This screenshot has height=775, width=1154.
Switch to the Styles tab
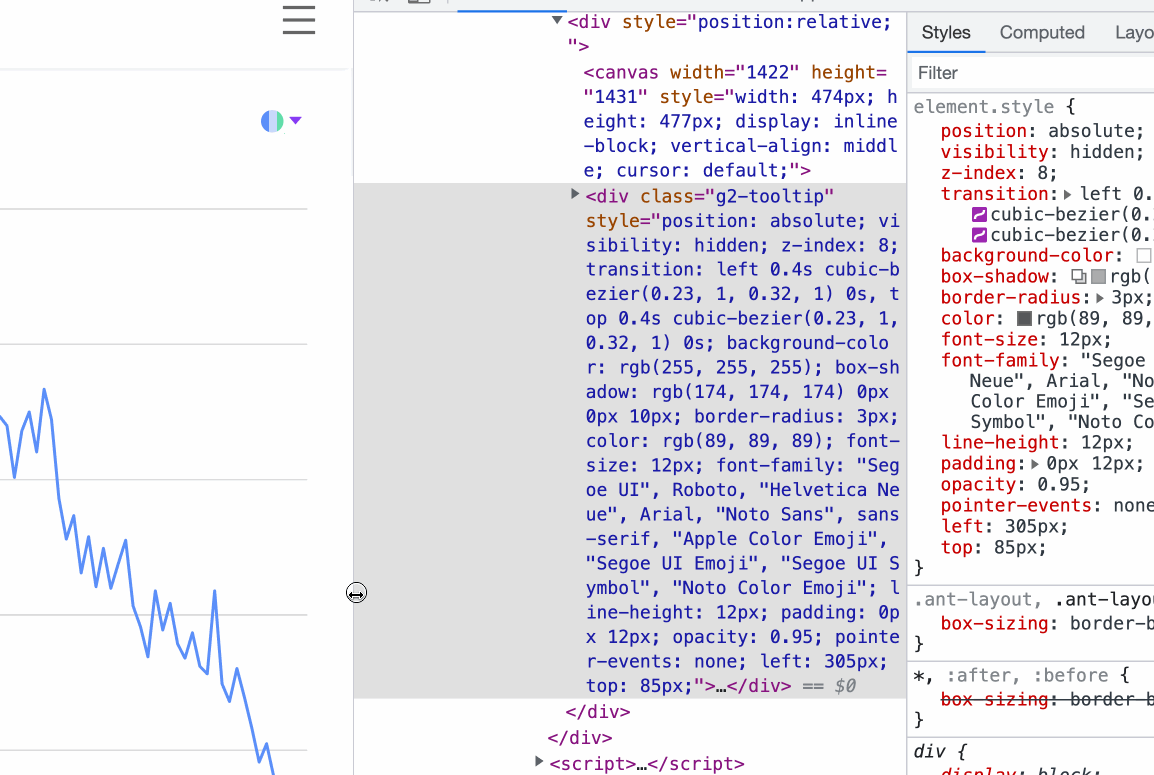pyautogui.click(x=946, y=32)
